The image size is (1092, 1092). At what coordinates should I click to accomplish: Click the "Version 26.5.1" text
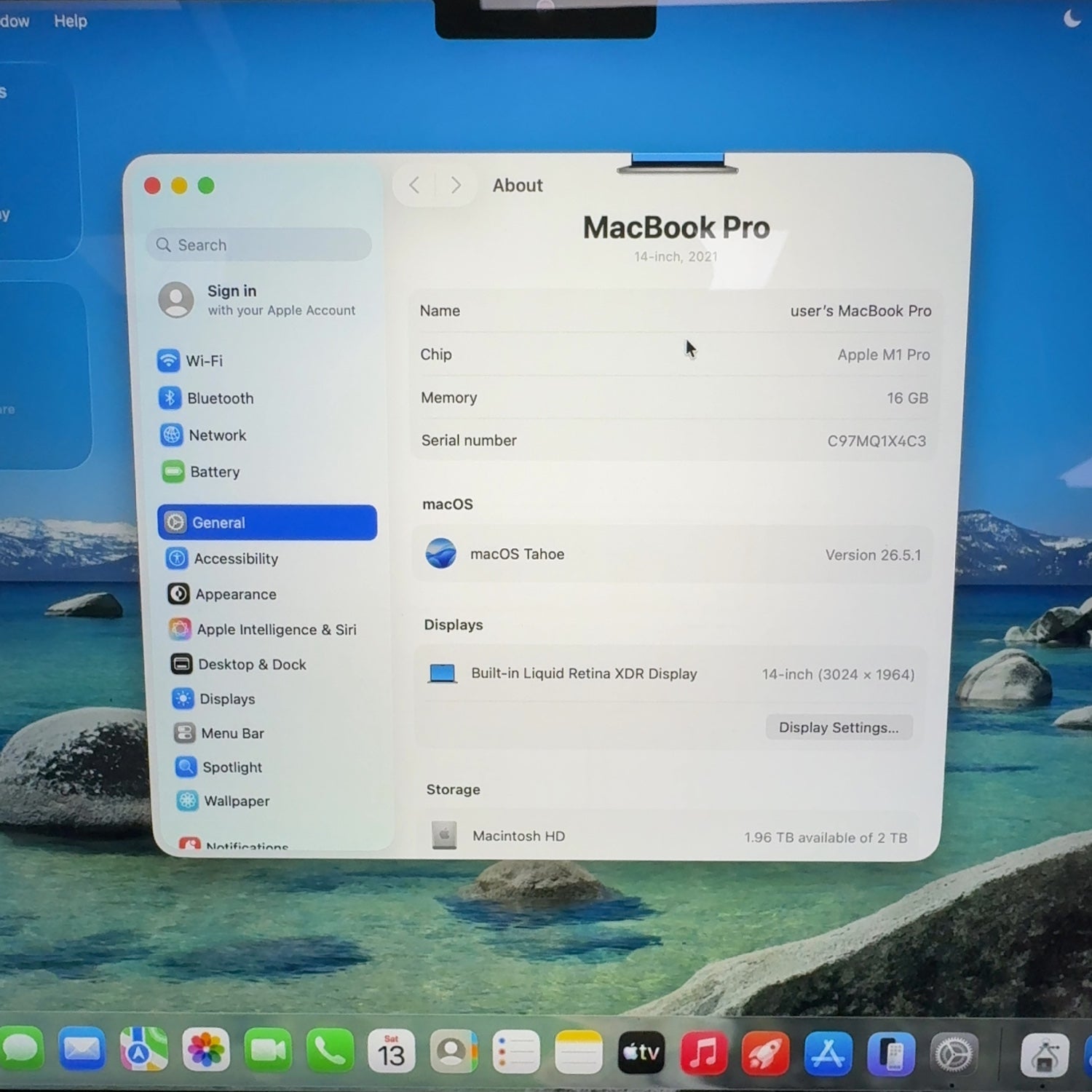873,555
